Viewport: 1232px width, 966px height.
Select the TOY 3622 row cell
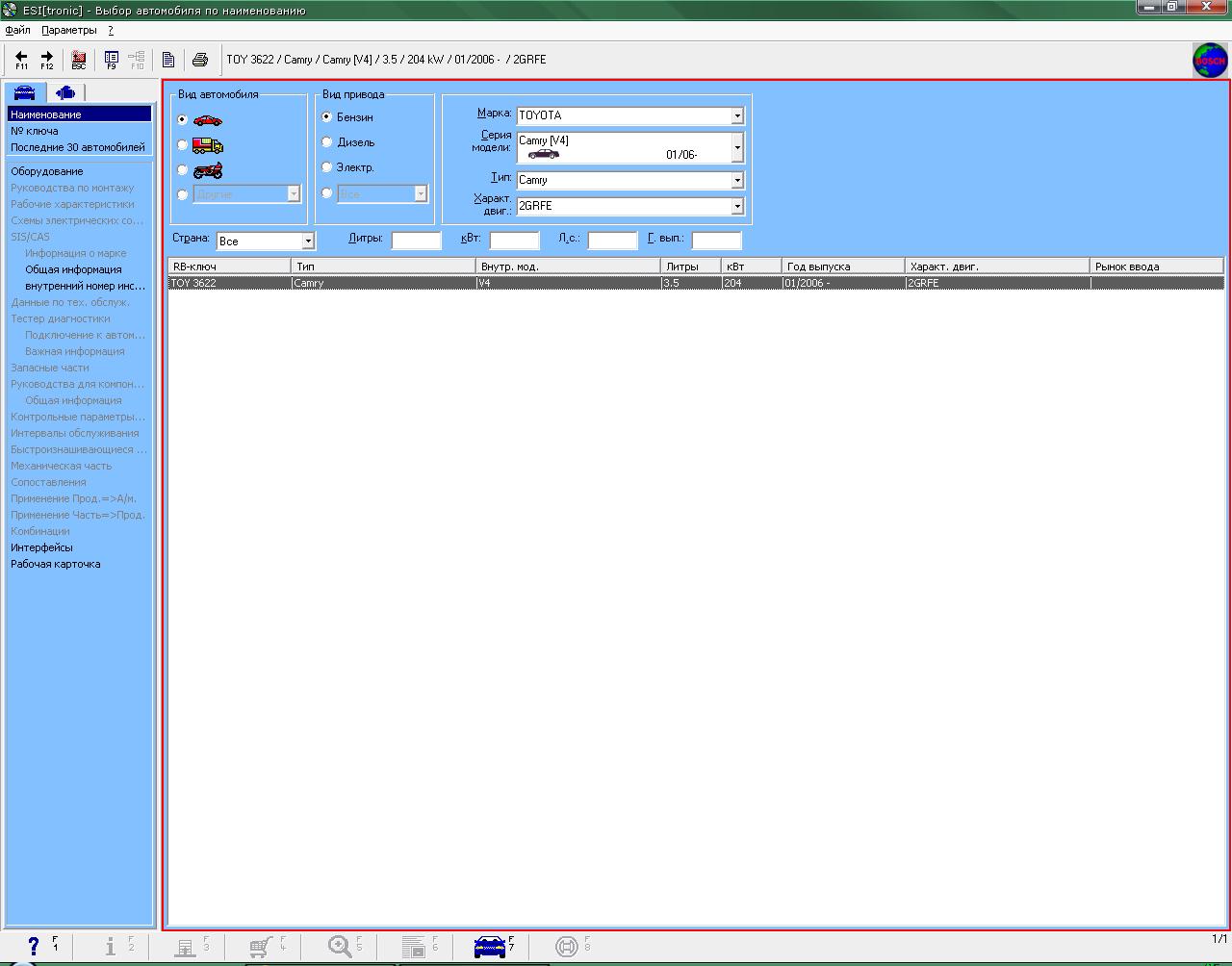click(x=230, y=283)
